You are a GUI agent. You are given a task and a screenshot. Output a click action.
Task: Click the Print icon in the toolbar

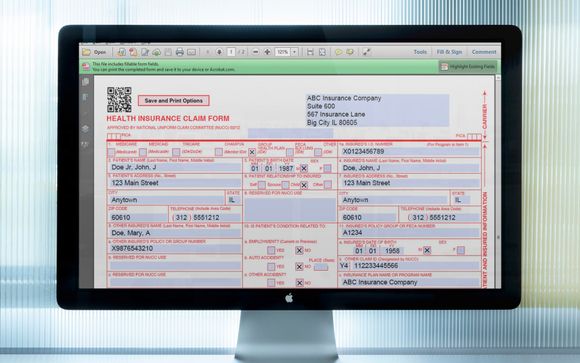(x=180, y=52)
